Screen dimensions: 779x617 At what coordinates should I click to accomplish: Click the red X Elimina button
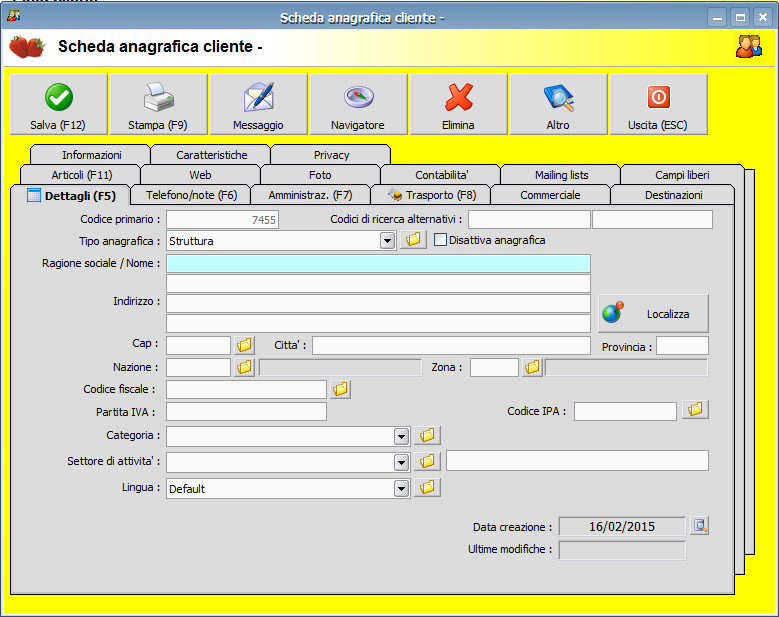click(458, 104)
